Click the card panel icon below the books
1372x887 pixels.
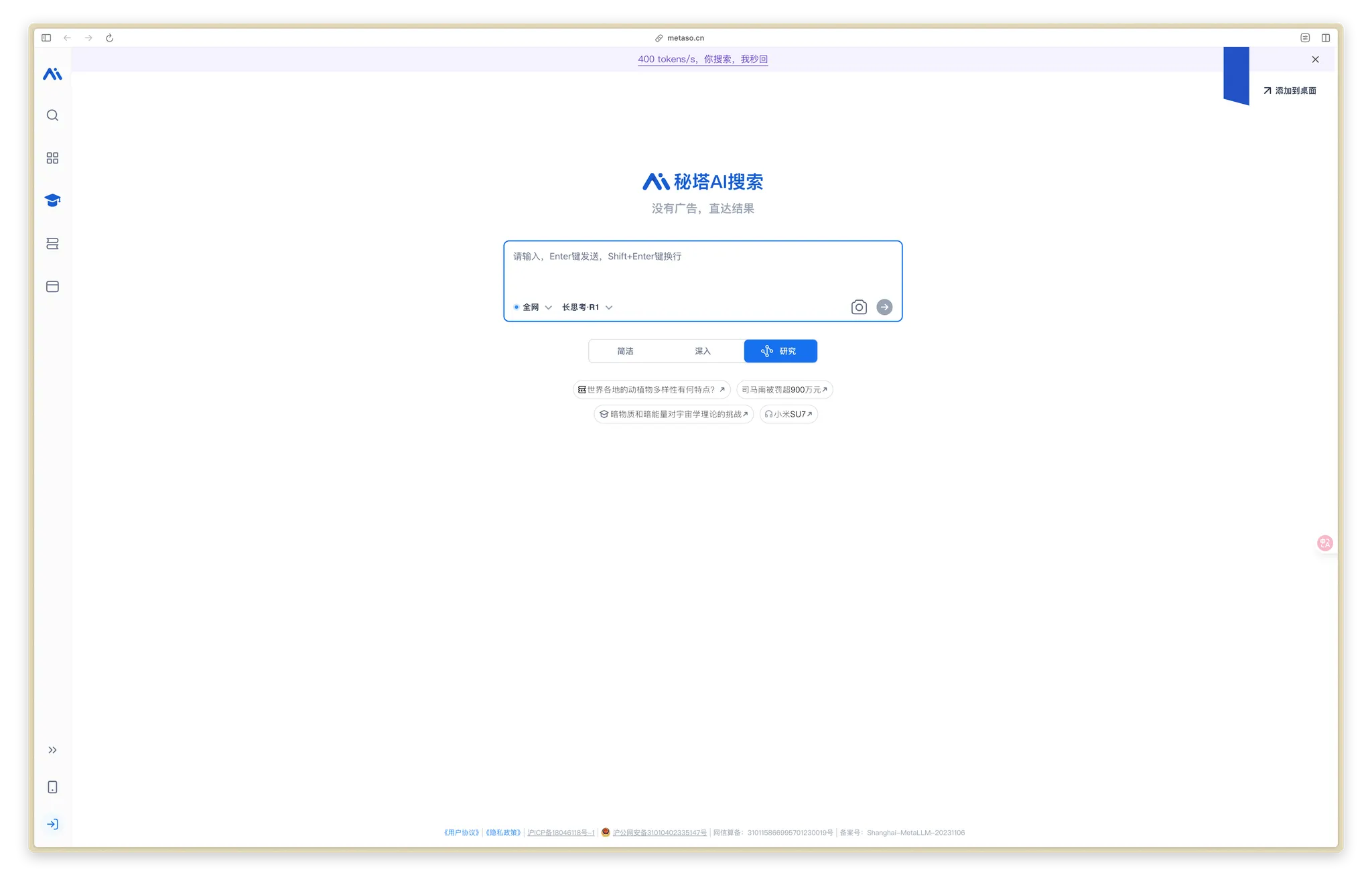click(52, 286)
